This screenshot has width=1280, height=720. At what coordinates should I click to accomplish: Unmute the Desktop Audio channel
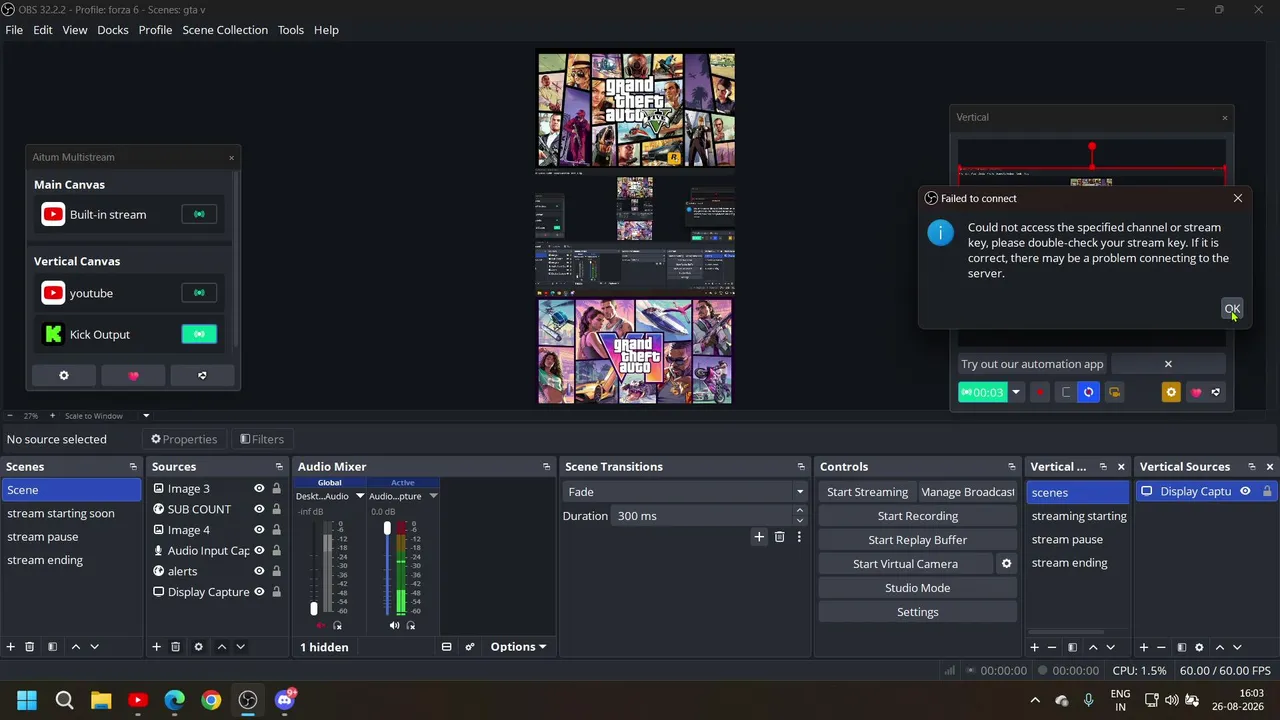[320, 625]
